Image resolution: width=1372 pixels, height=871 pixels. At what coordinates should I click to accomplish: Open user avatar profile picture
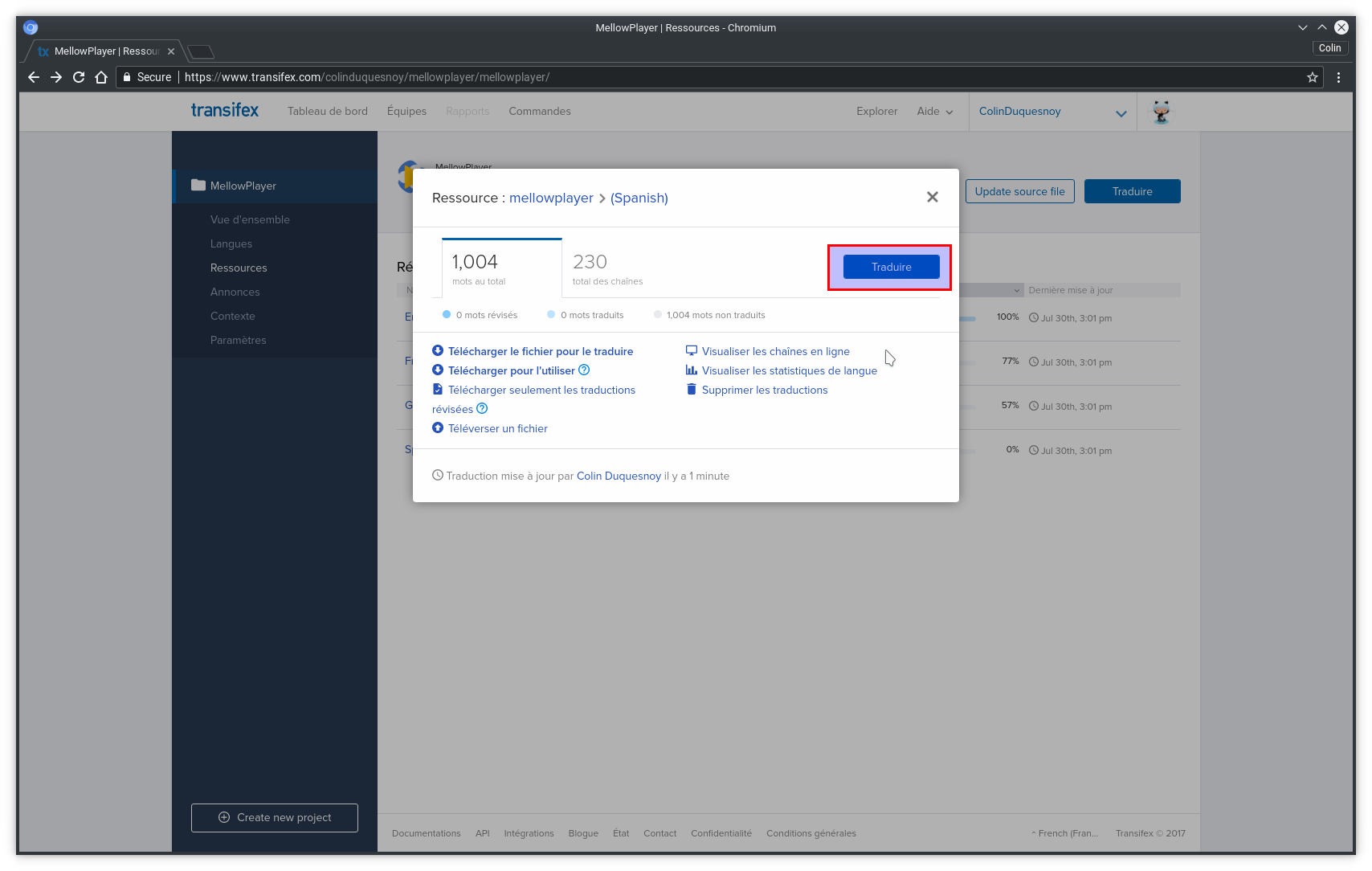[1162, 112]
